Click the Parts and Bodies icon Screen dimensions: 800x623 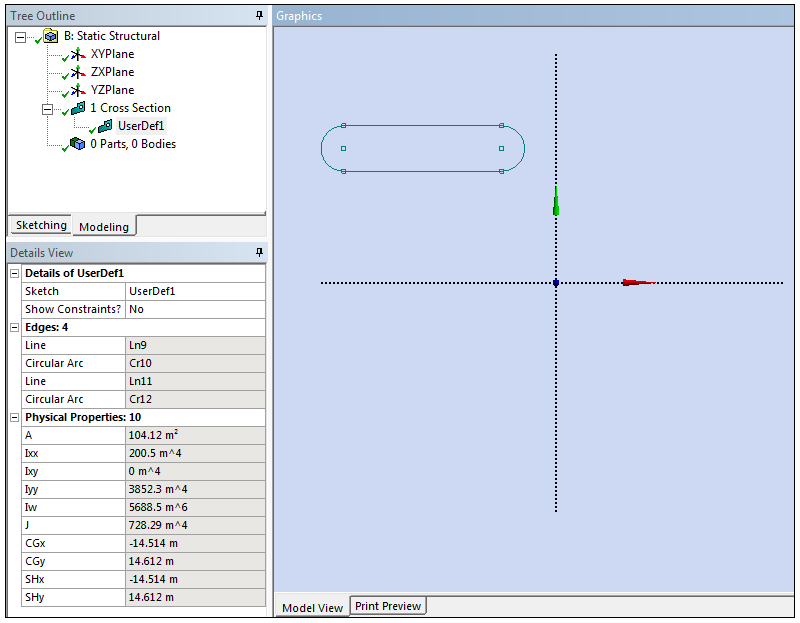tap(78, 144)
